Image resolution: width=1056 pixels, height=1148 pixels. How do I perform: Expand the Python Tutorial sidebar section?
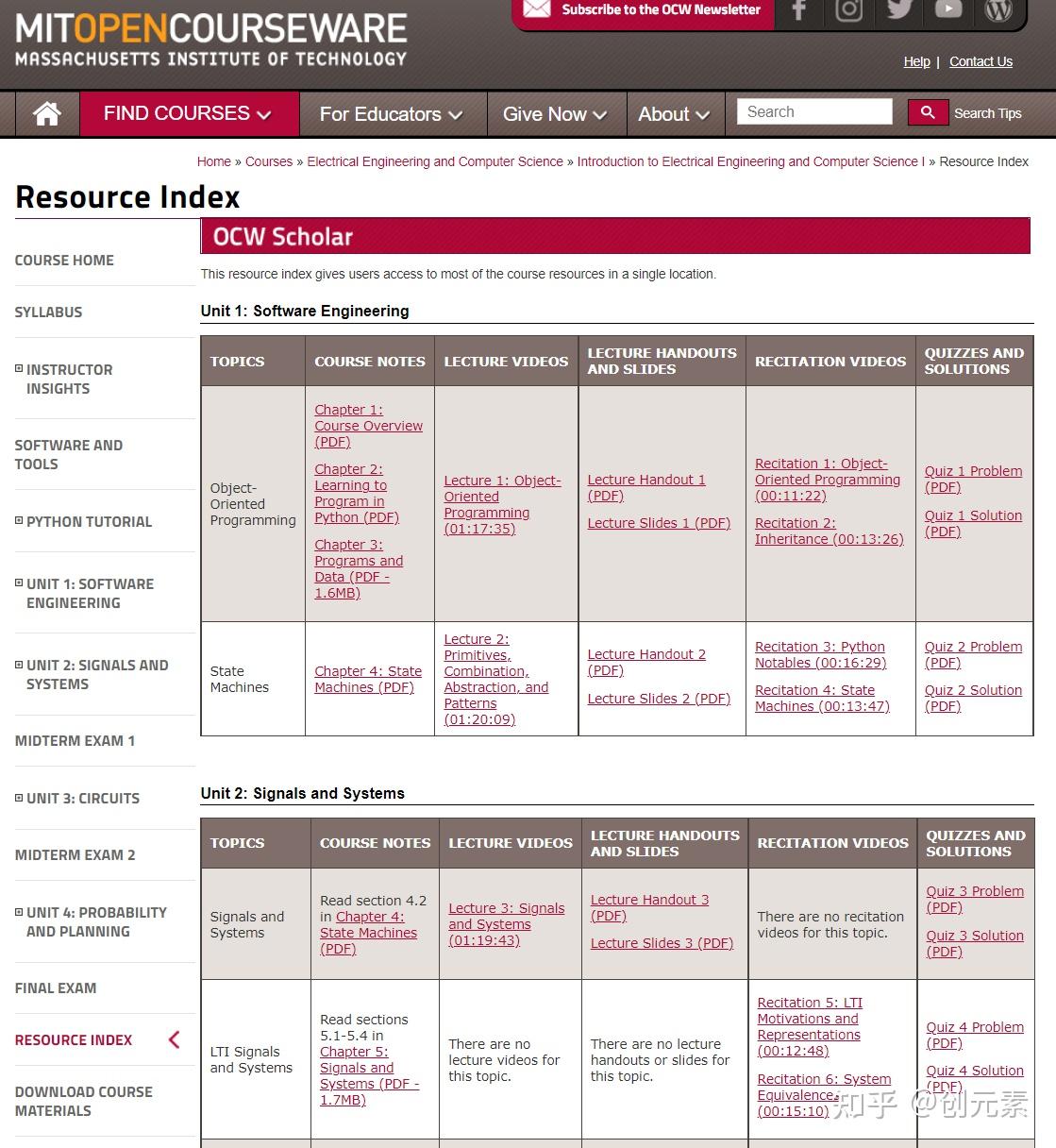coord(19,520)
